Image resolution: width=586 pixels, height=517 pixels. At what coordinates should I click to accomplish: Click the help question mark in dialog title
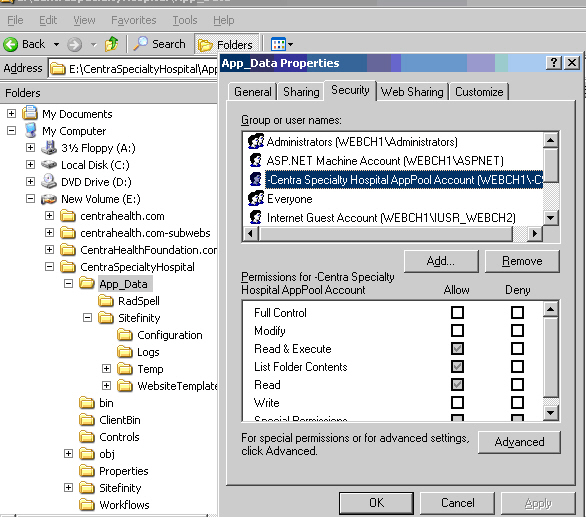[x=553, y=62]
